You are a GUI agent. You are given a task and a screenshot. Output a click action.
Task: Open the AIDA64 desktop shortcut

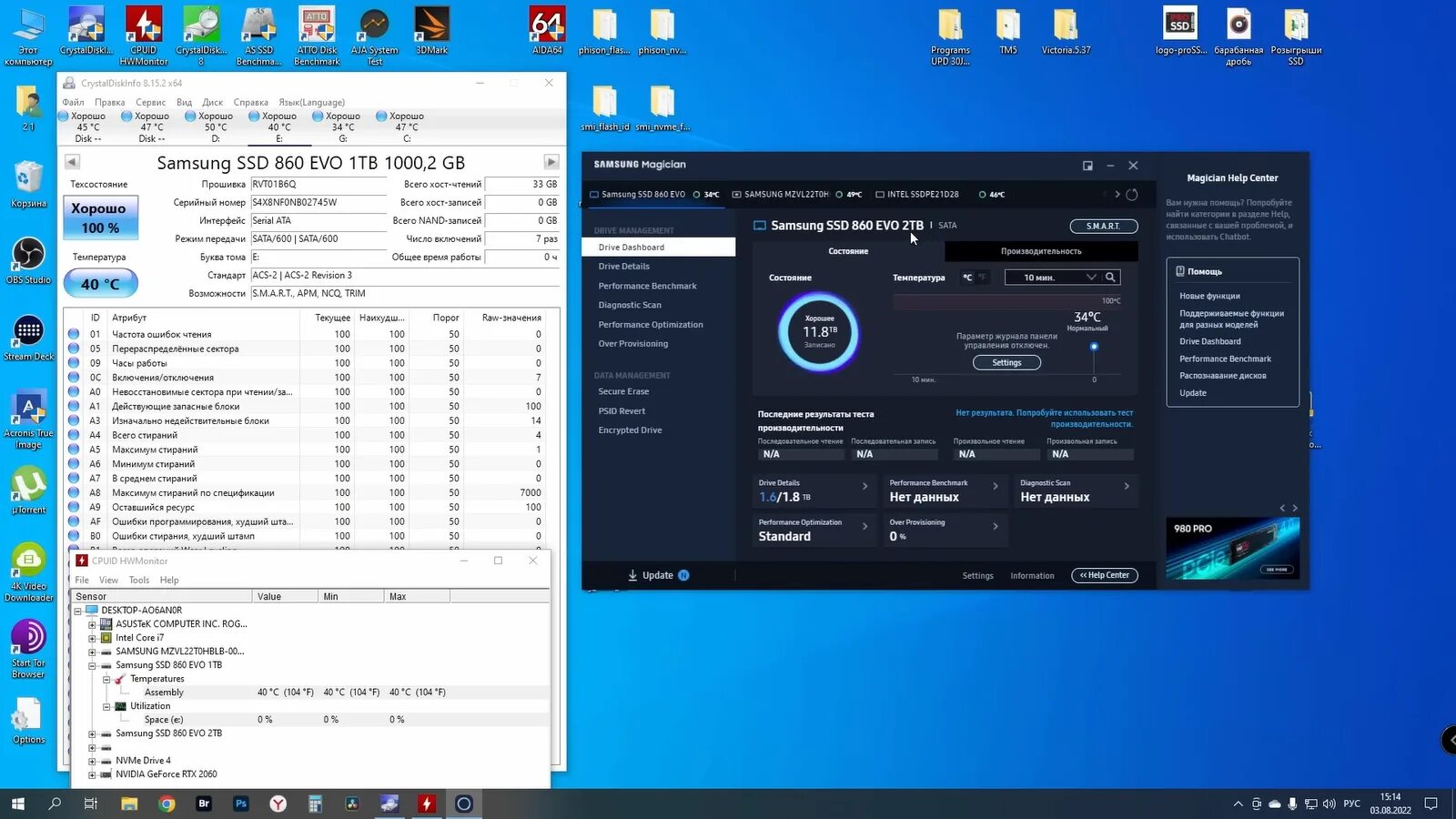547,31
